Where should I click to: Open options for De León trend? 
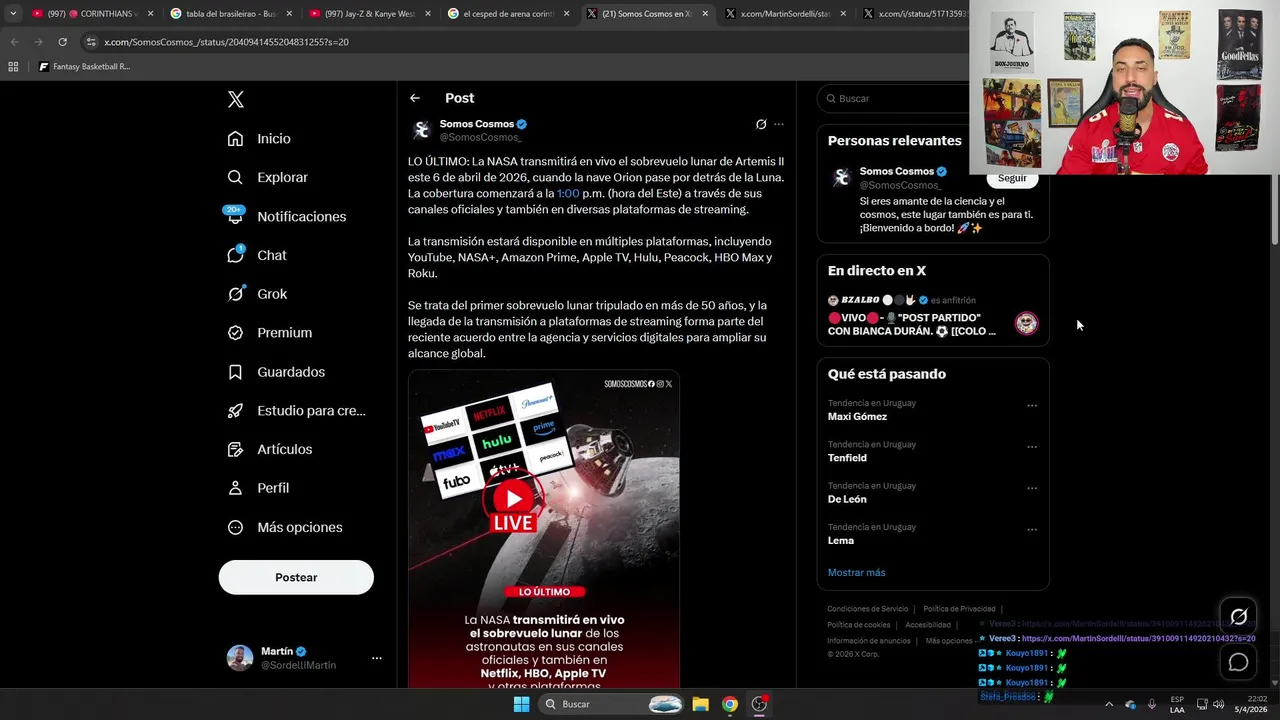click(x=1032, y=488)
